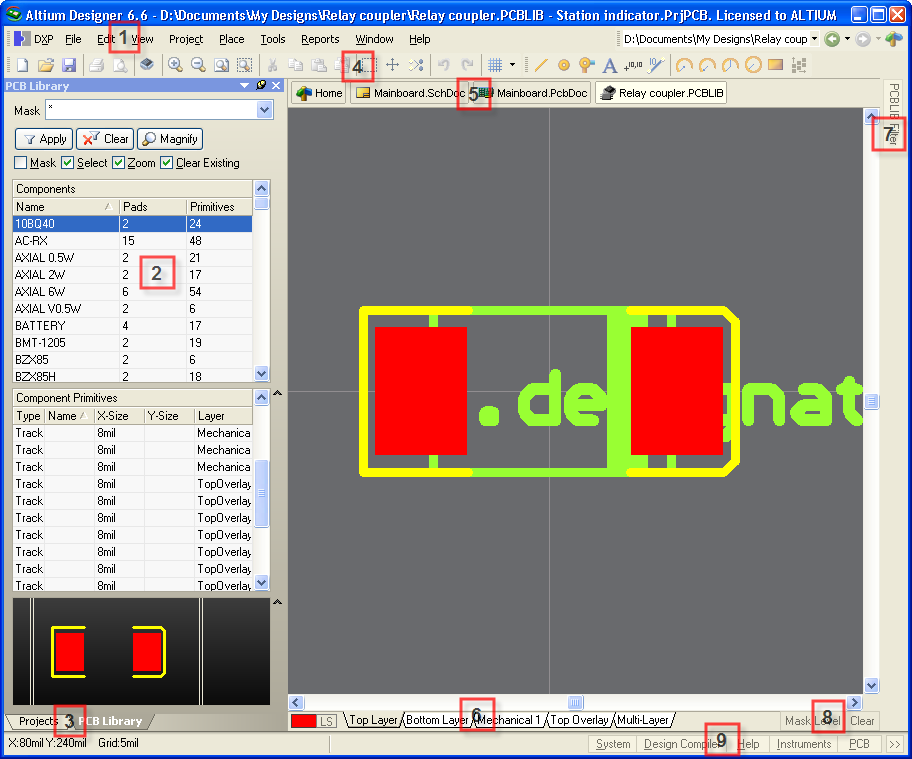This screenshot has height=759, width=912.
Task: Toggle the Clear Existing checkbox
Action: 167,163
